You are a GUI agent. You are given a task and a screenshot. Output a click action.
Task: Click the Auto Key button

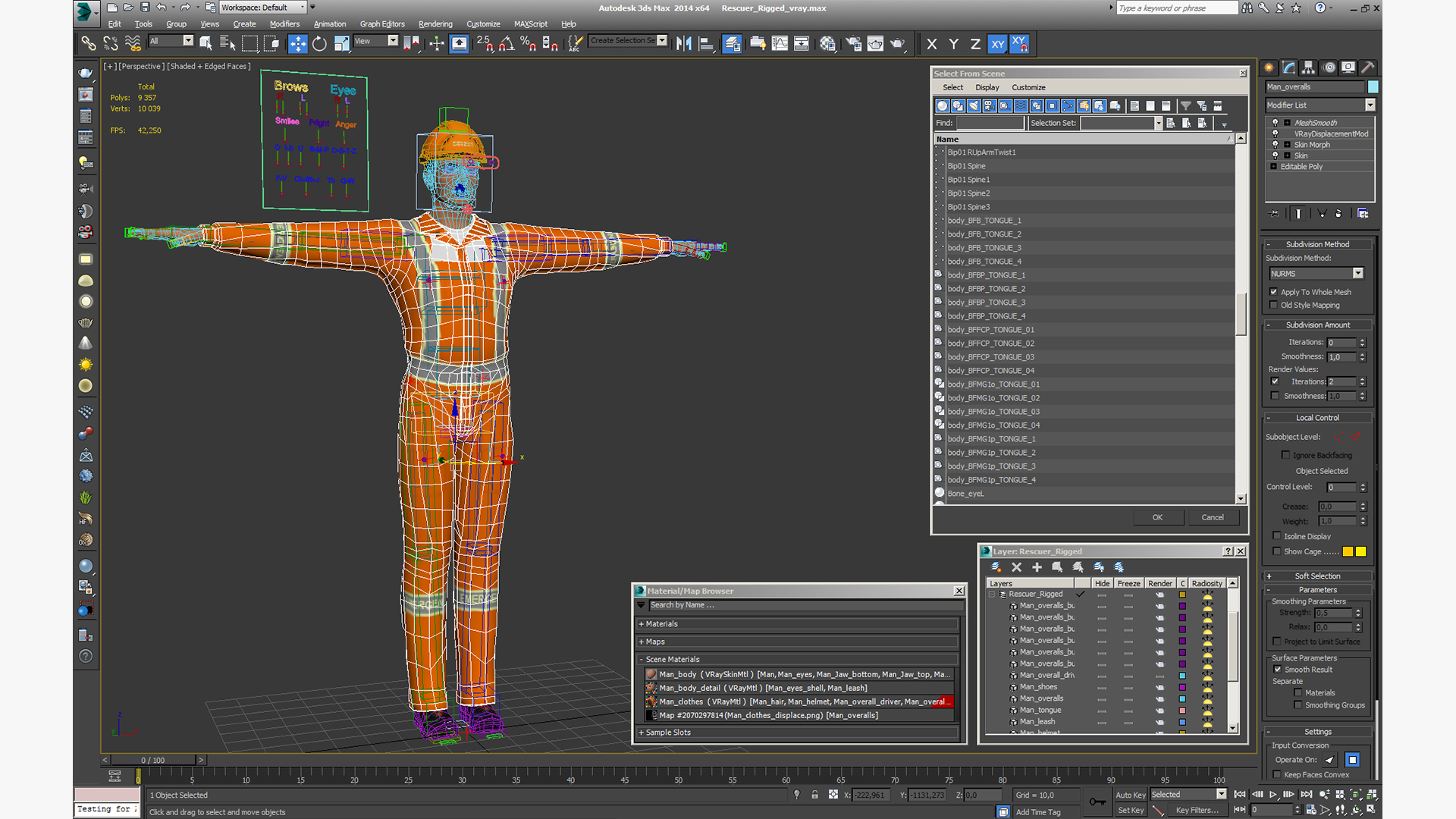click(1130, 795)
